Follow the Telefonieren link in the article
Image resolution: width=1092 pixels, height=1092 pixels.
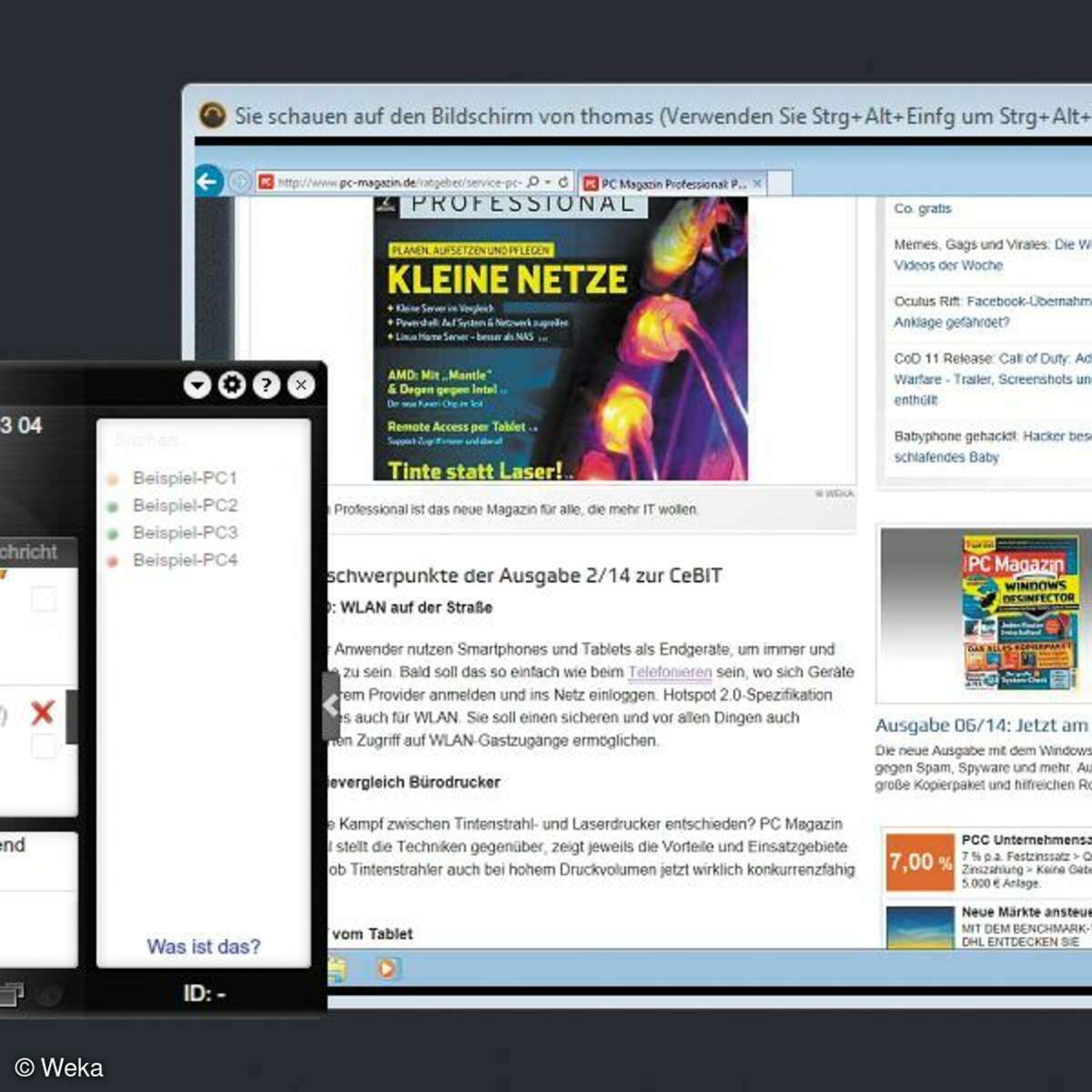tap(670, 672)
